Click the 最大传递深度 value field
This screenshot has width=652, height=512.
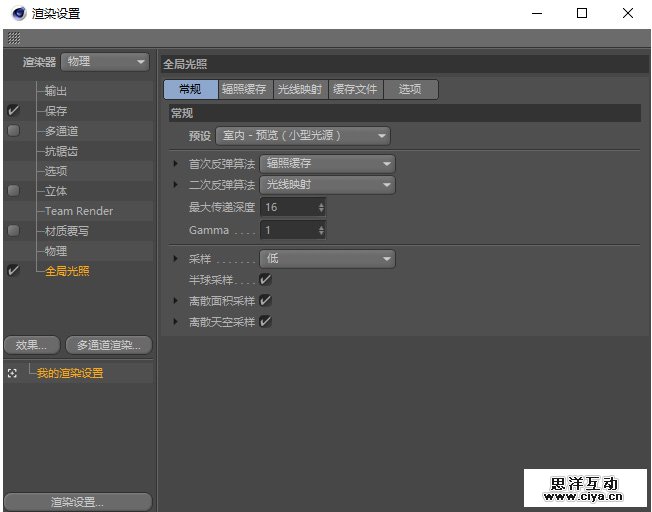pyautogui.click(x=287, y=207)
